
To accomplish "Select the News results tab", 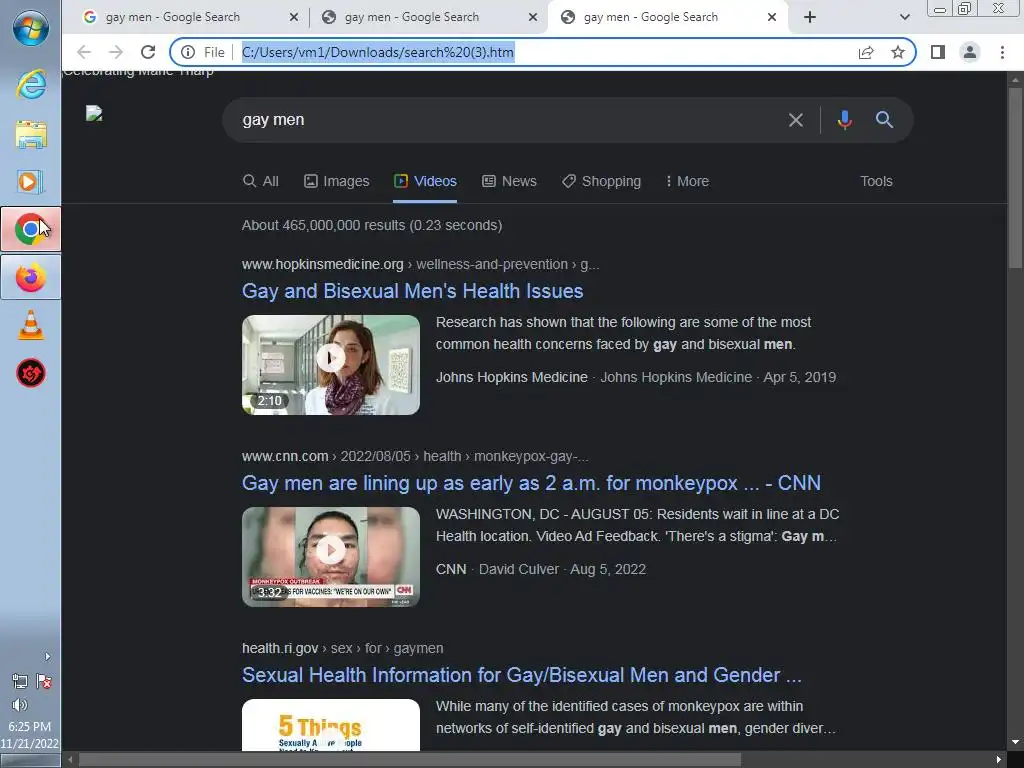I will [x=509, y=182].
